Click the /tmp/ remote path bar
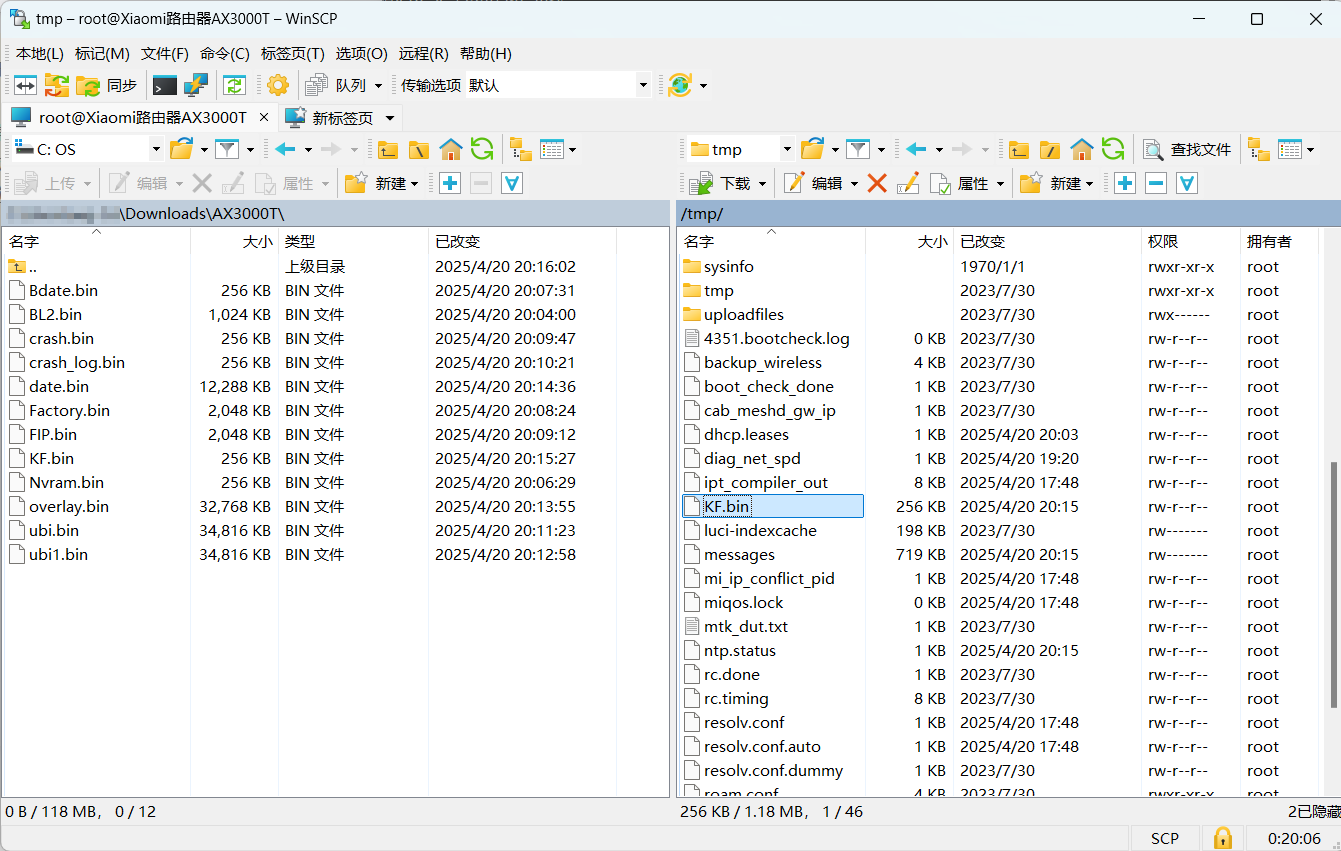Screen dimensions: 1341x851 pyautogui.click(x=1008, y=214)
